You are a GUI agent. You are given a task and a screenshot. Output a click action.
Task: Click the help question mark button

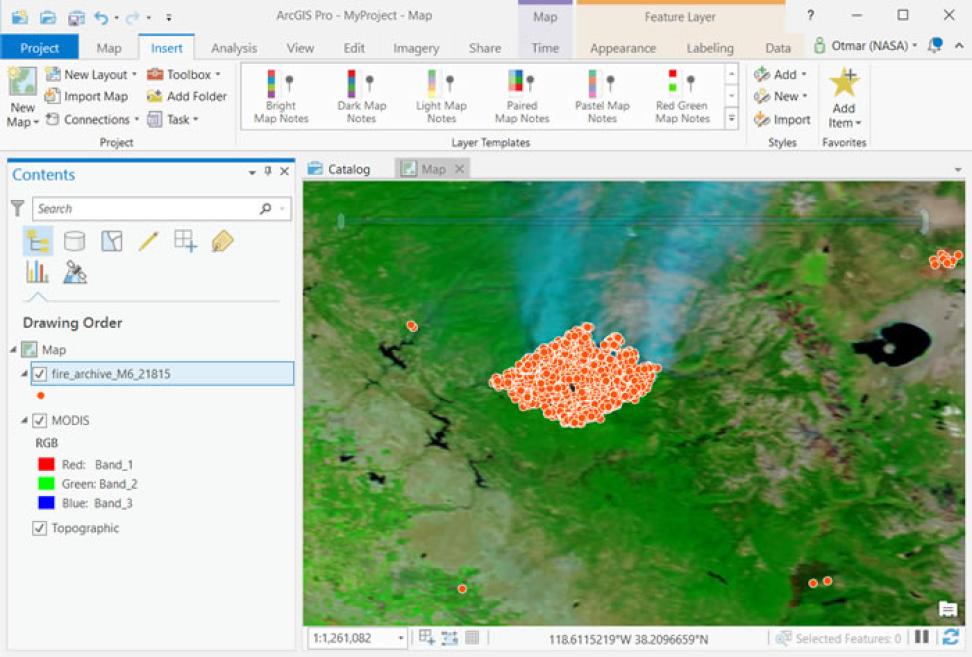coord(810,15)
